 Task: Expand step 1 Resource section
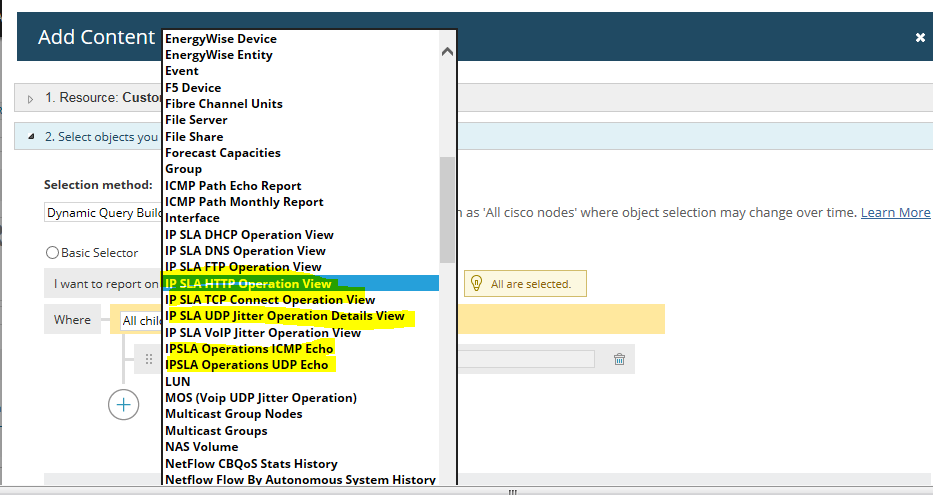[30, 99]
